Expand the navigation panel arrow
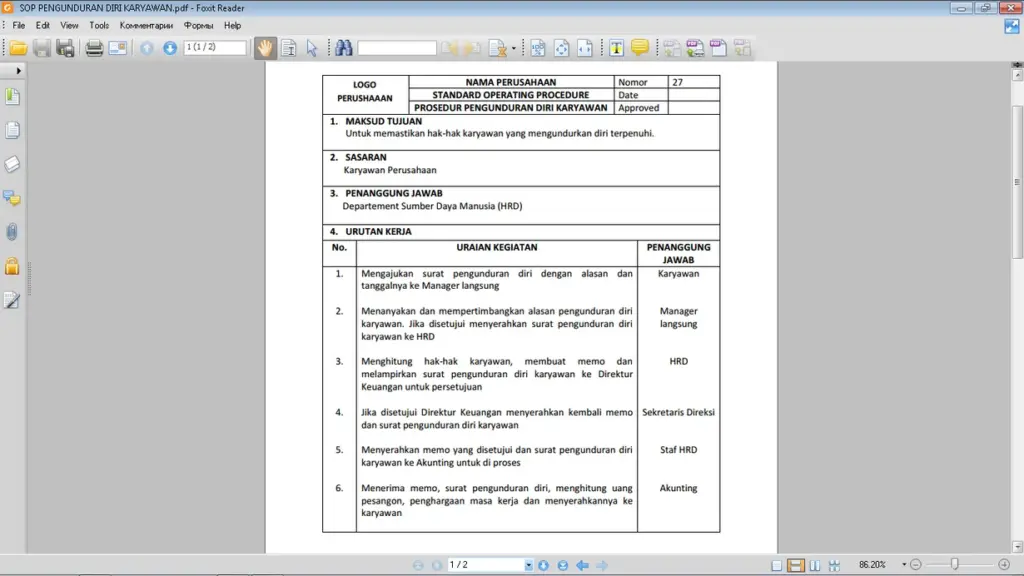 18,71
